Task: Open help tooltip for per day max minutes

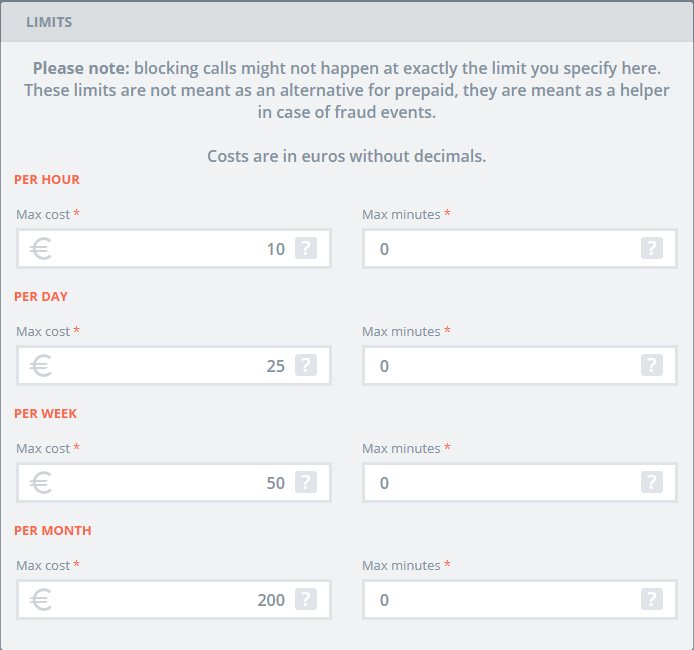Action: pyautogui.click(x=652, y=366)
